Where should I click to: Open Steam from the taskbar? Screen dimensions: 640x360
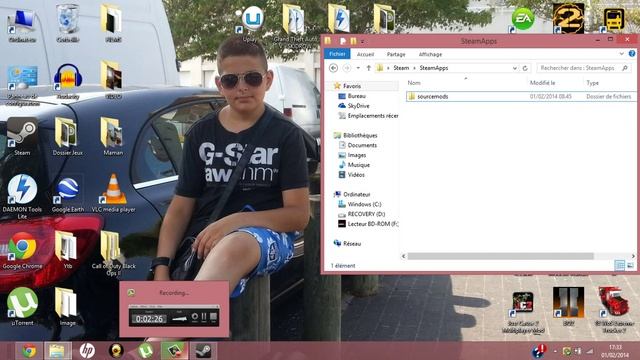[x=203, y=351]
